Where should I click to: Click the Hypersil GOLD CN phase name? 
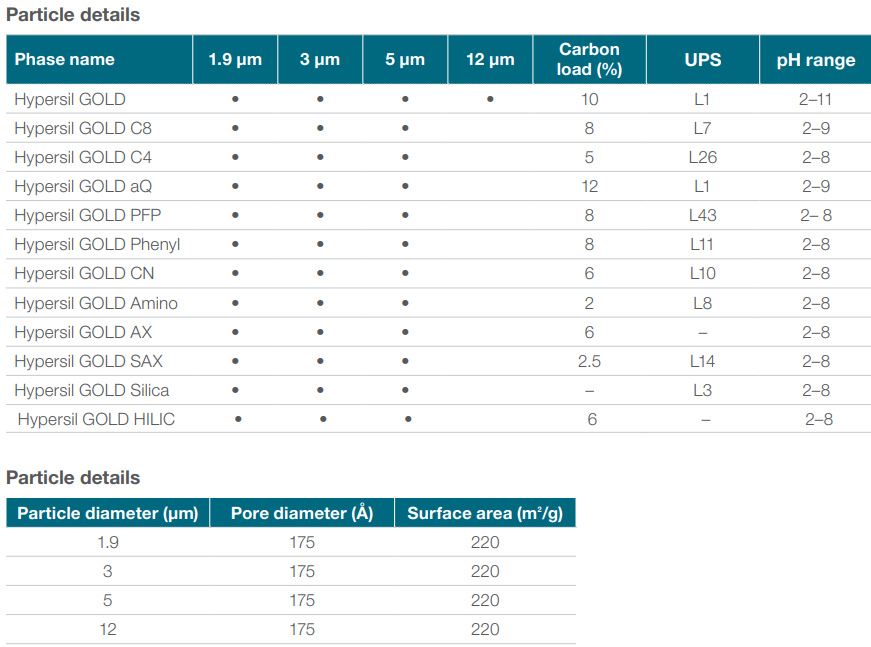(84, 273)
